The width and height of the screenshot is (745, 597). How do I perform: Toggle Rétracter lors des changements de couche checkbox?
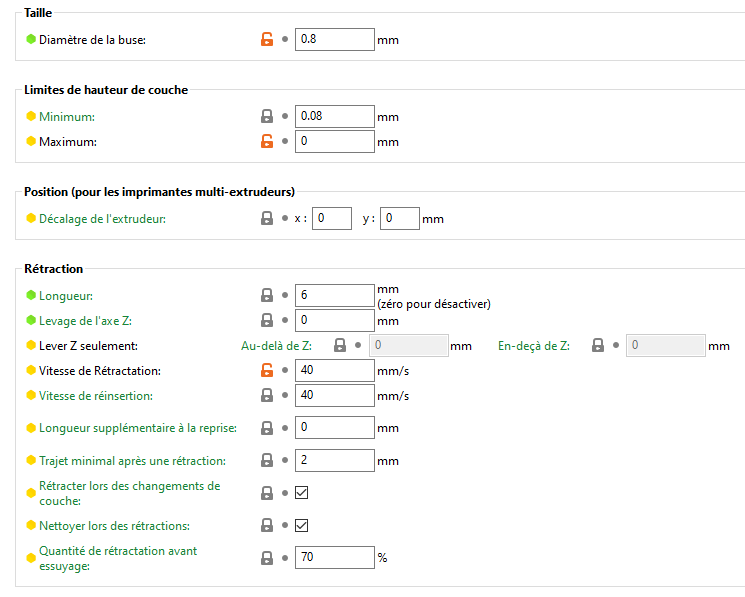(302, 492)
